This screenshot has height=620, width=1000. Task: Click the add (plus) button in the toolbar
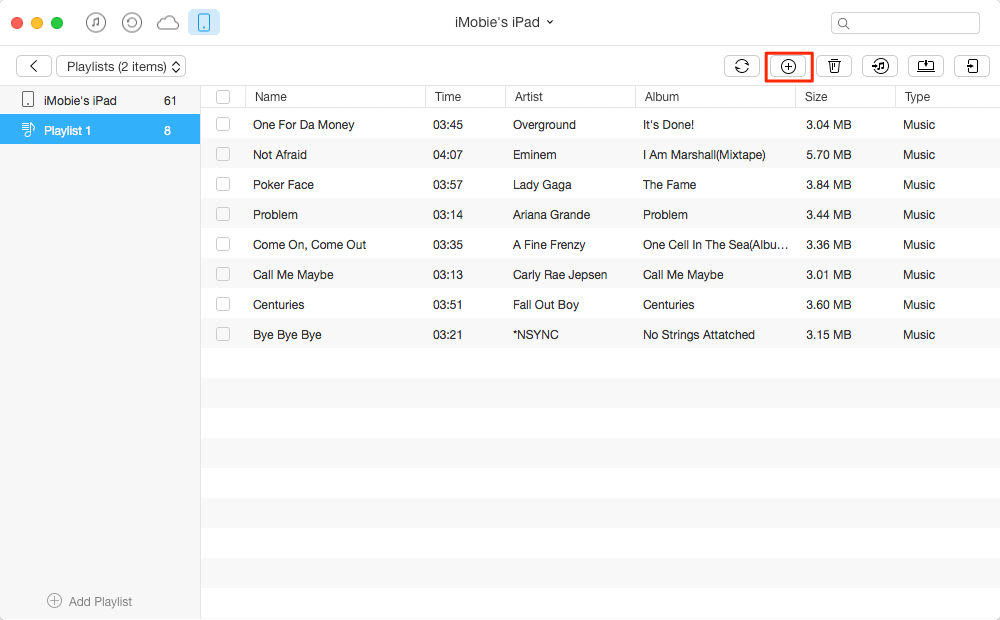(x=788, y=66)
